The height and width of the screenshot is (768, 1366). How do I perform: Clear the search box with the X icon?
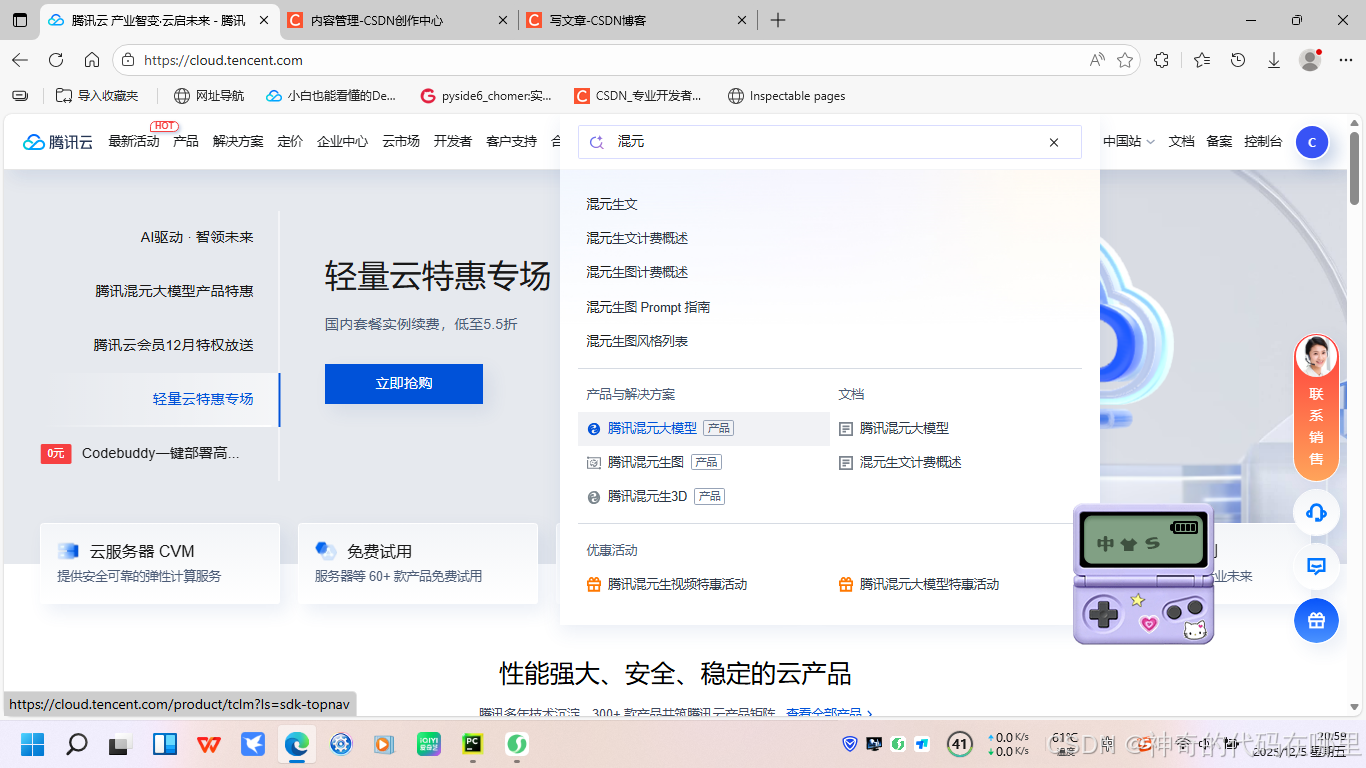point(1054,142)
